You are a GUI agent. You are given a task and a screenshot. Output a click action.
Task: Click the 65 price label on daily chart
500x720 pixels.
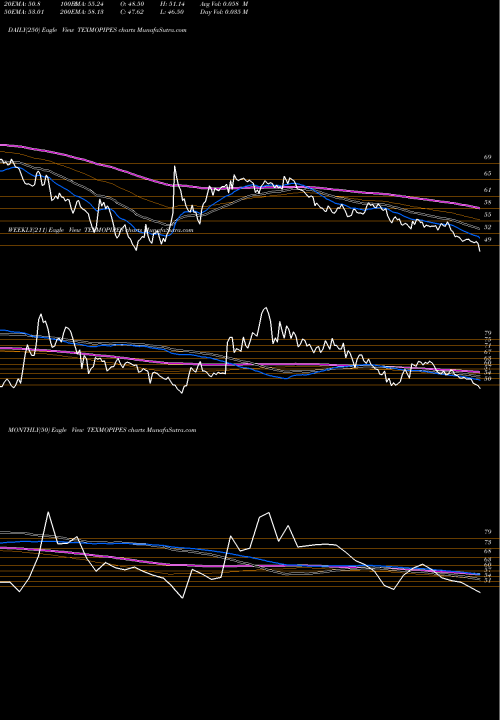pyautogui.click(x=487, y=174)
